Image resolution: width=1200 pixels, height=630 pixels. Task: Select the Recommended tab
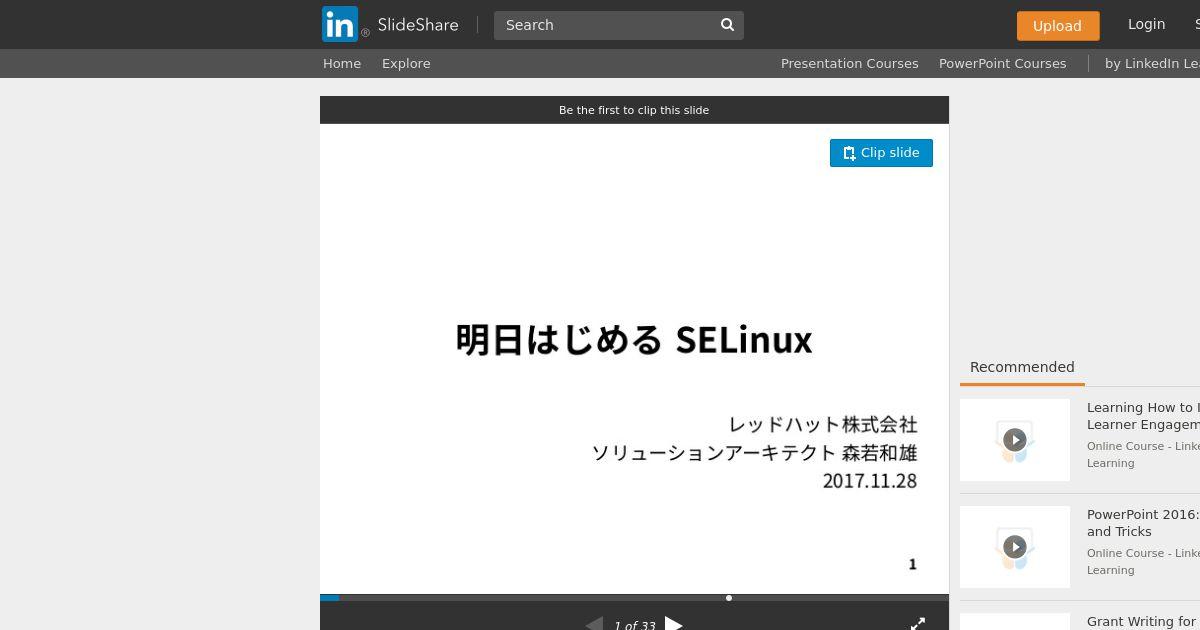click(x=1022, y=367)
